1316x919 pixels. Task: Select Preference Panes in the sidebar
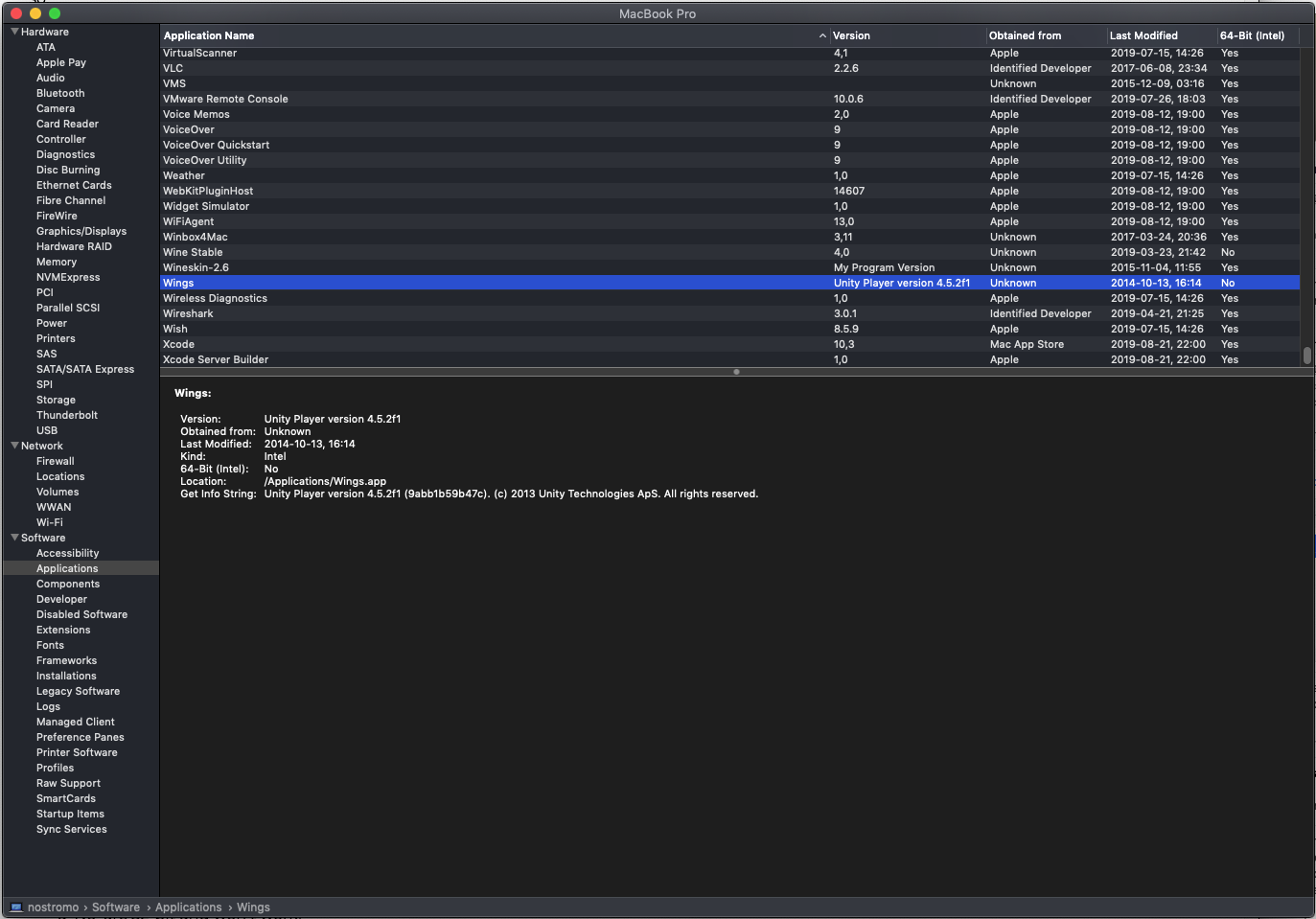coord(81,737)
